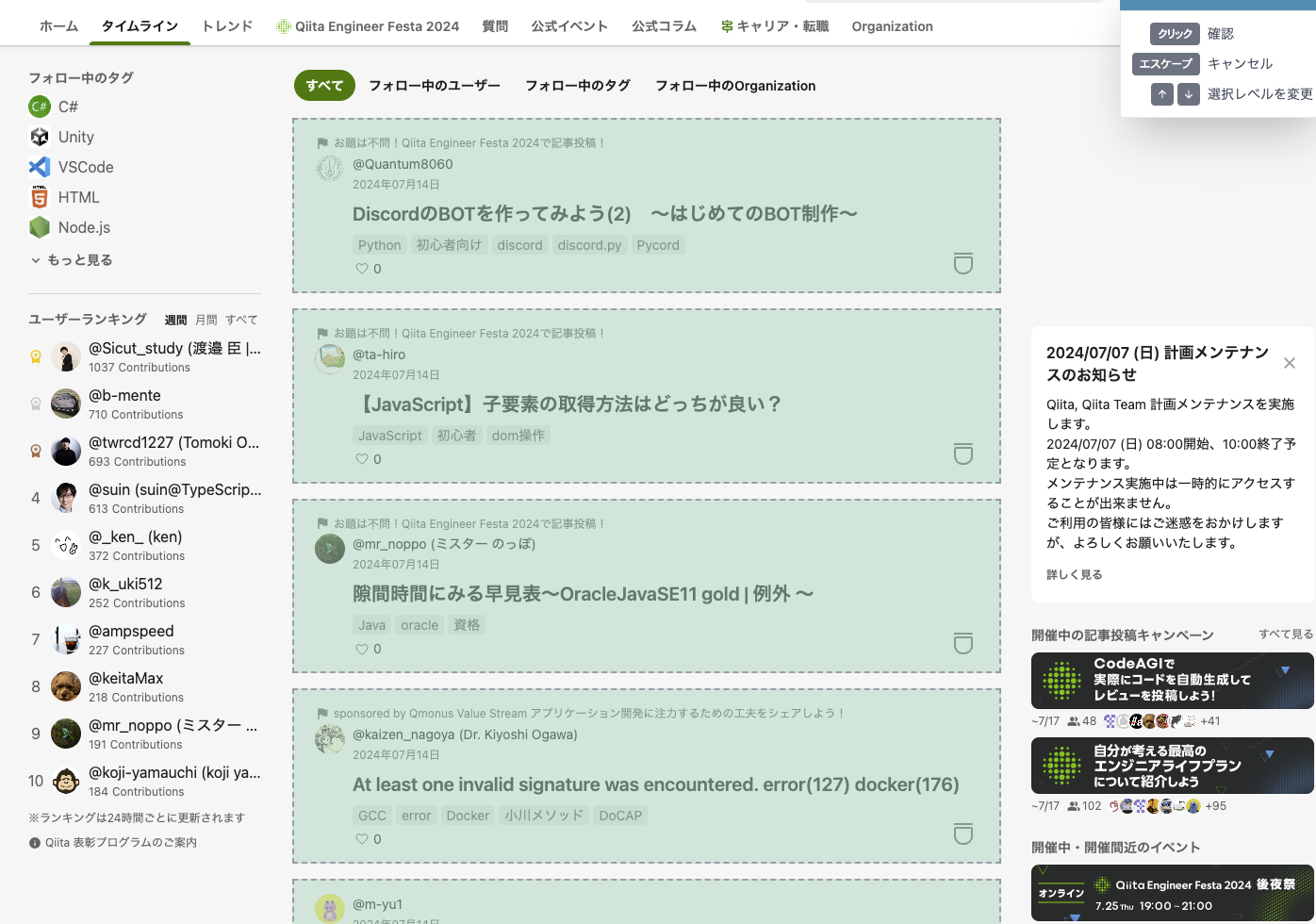Click the HTML tag icon
Viewport: 1316px width, 924px height.
(39, 197)
